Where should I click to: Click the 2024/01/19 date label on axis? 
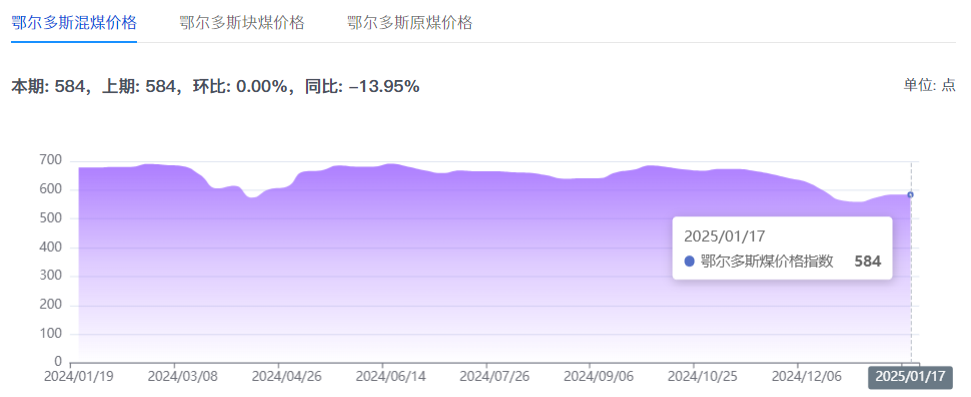(x=71, y=377)
